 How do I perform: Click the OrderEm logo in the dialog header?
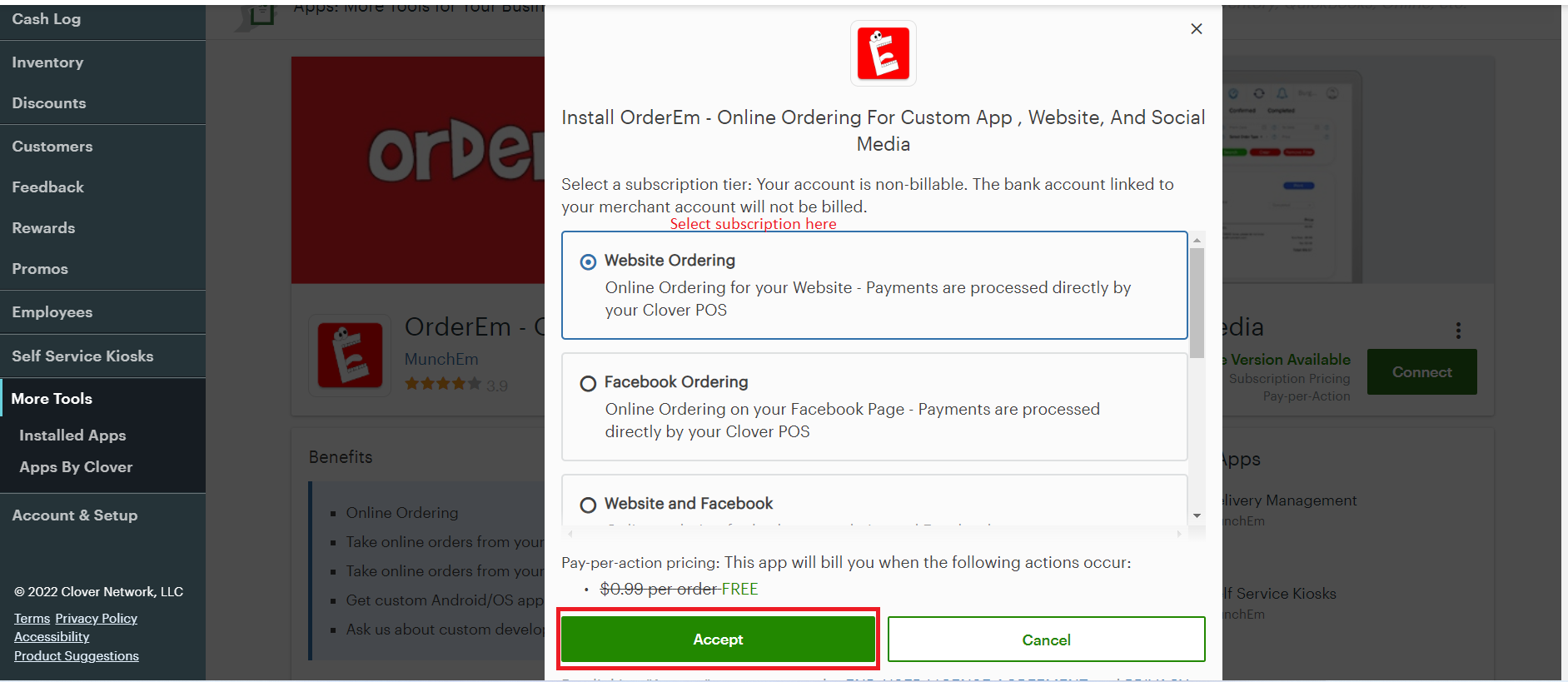pos(883,54)
